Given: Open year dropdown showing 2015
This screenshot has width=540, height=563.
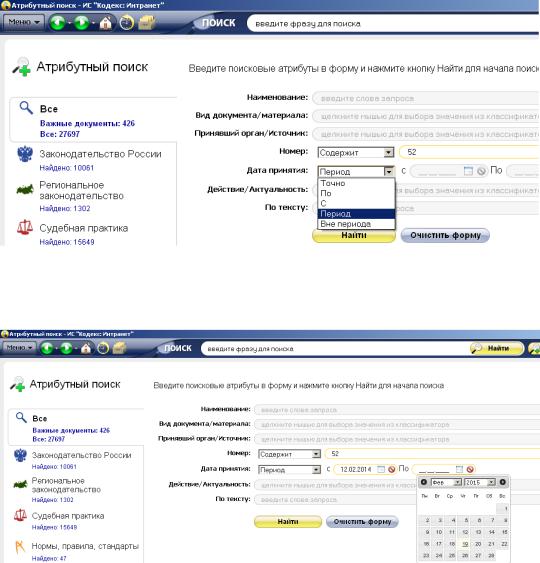Looking at the screenshot, I should (x=480, y=483).
